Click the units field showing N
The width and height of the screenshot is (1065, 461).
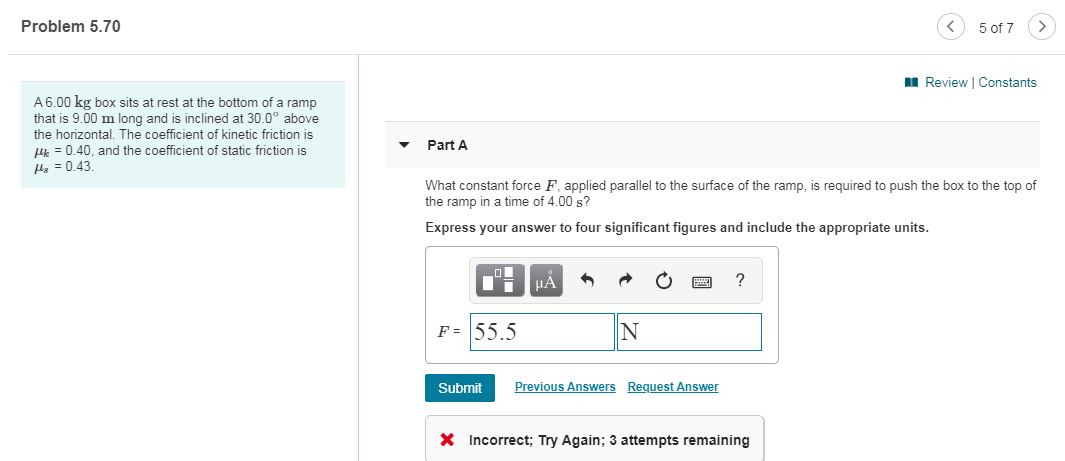[689, 332]
